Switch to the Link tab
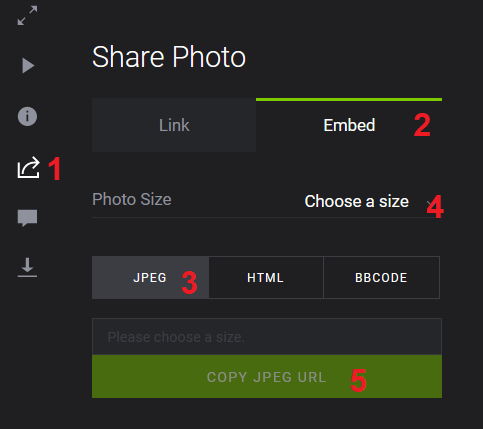The image size is (483, 429). [174, 125]
